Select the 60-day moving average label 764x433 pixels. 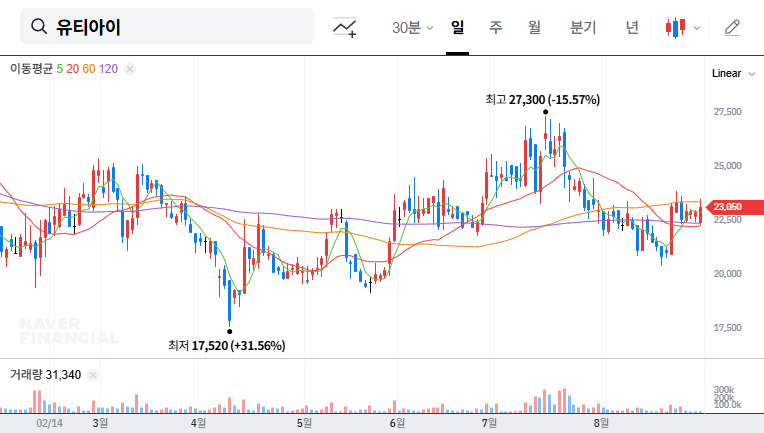click(89, 69)
